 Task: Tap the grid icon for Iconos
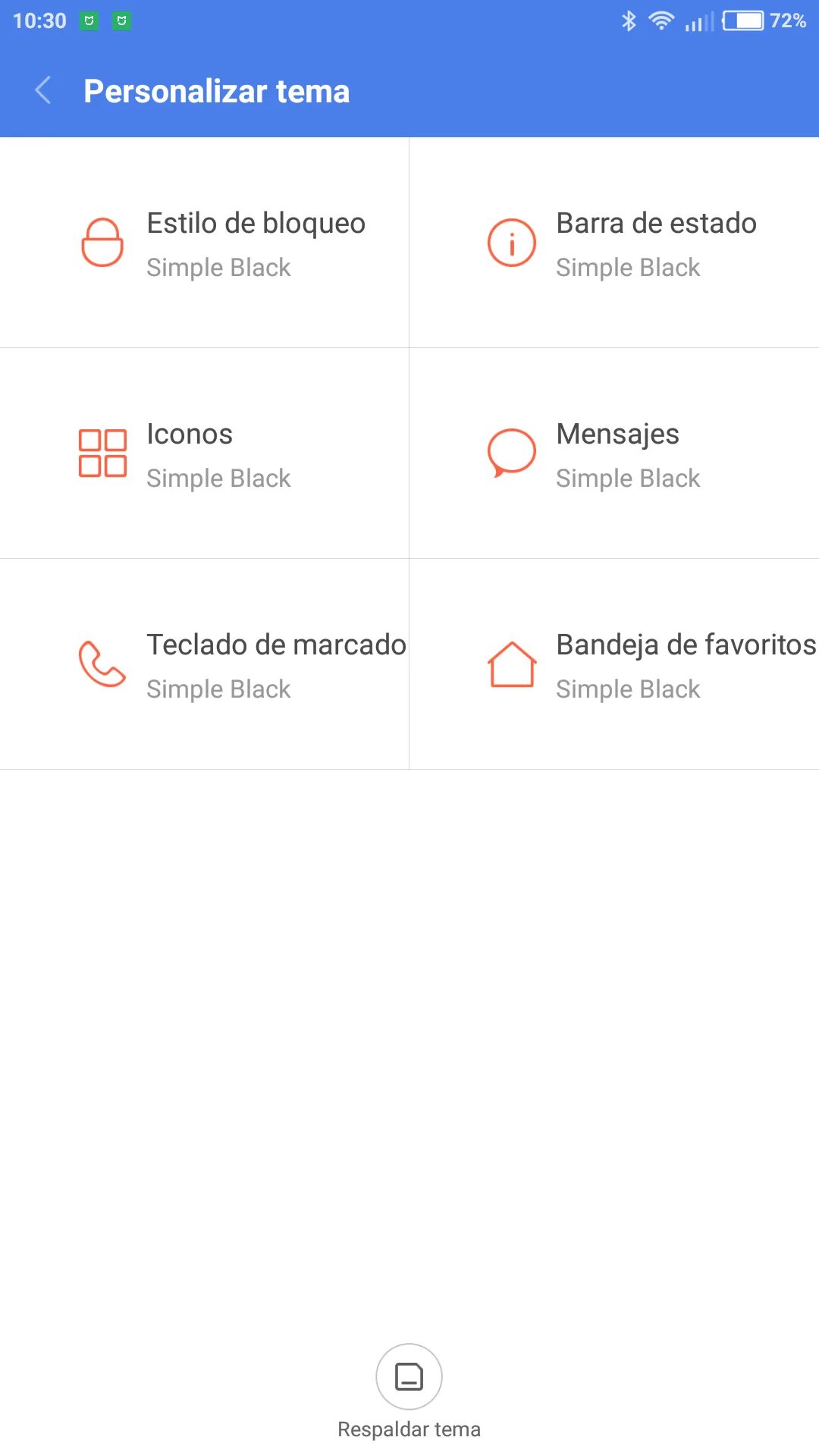(x=102, y=453)
